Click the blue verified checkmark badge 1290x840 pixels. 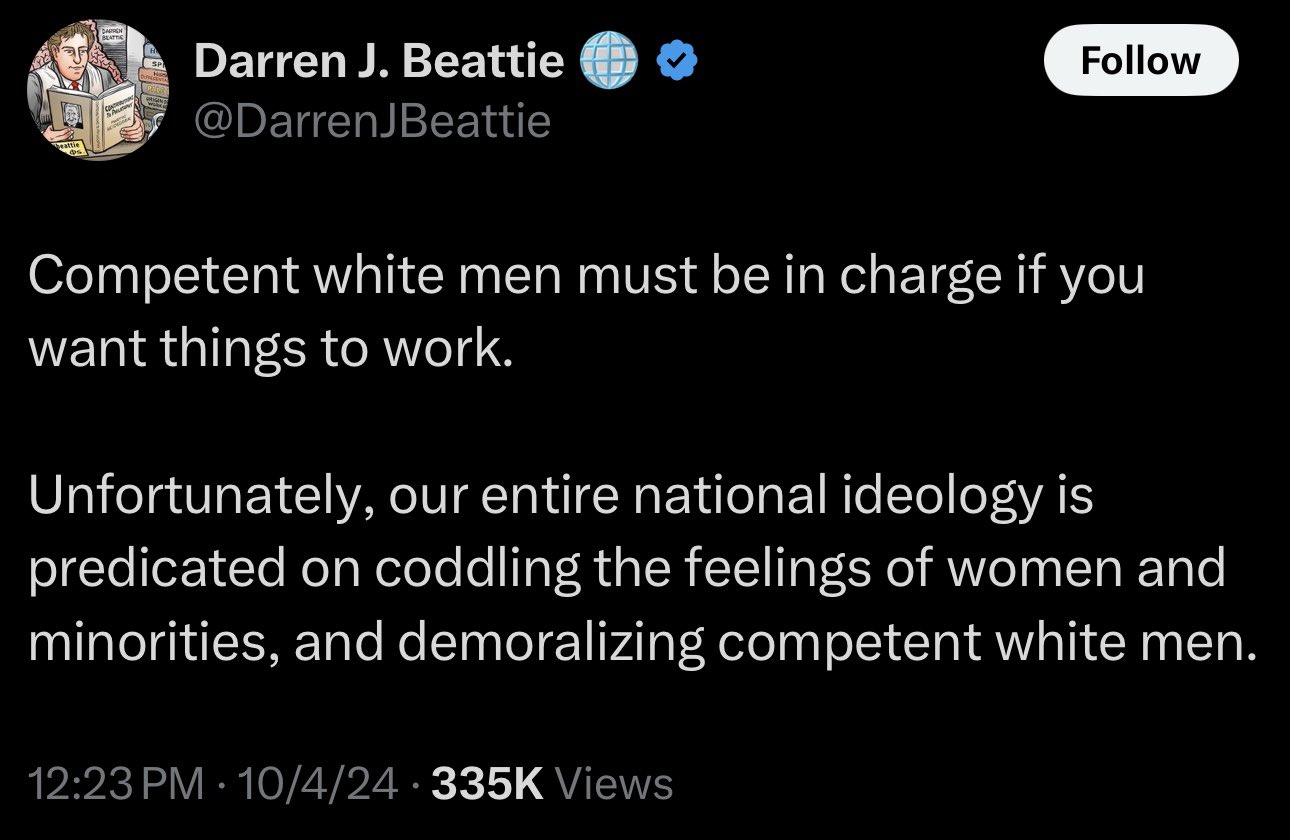(x=675, y=63)
